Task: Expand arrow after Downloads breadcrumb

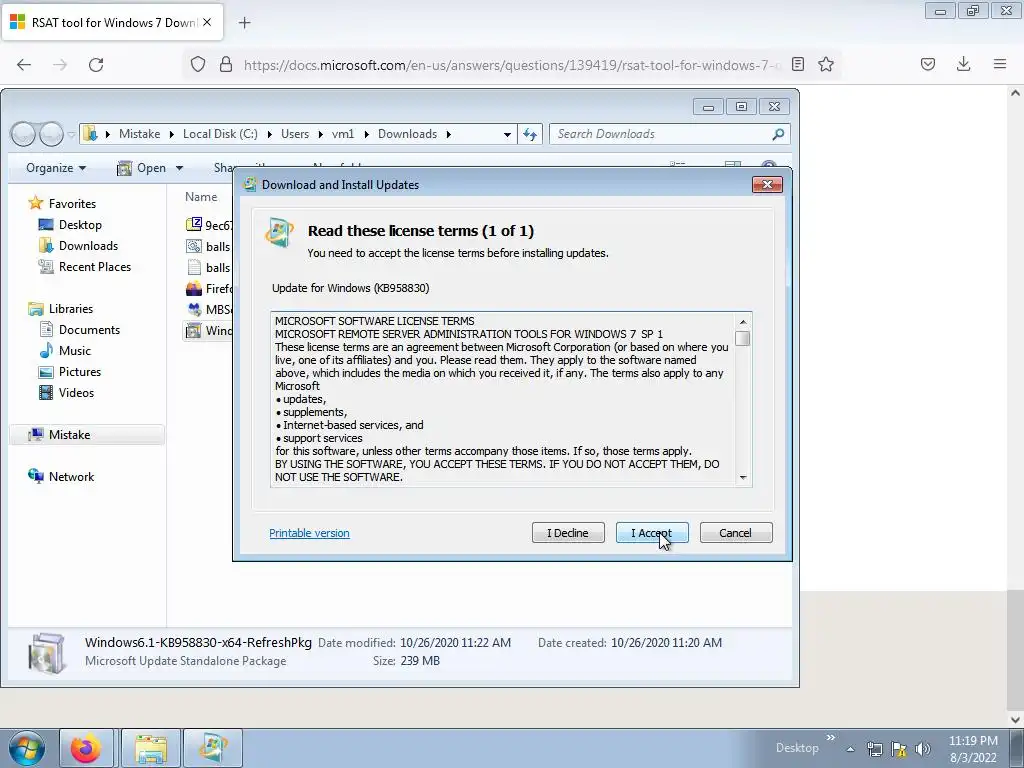Action: [x=449, y=134]
